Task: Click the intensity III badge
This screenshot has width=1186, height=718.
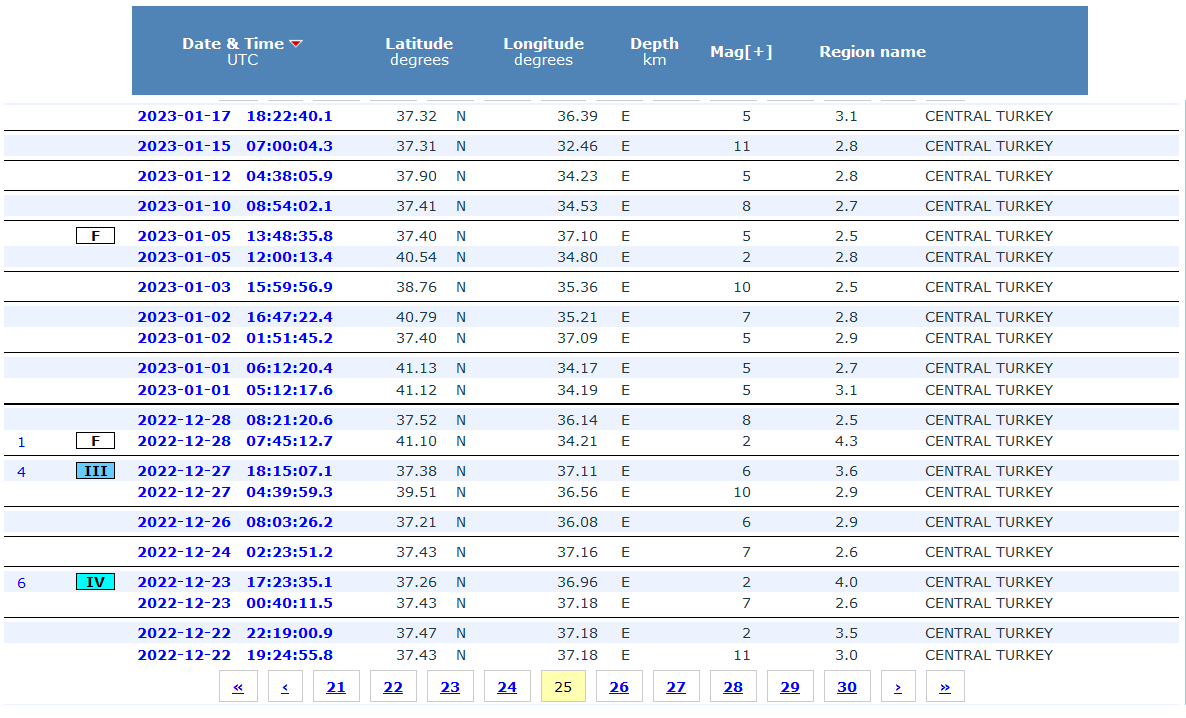Action: click(x=95, y=471)
